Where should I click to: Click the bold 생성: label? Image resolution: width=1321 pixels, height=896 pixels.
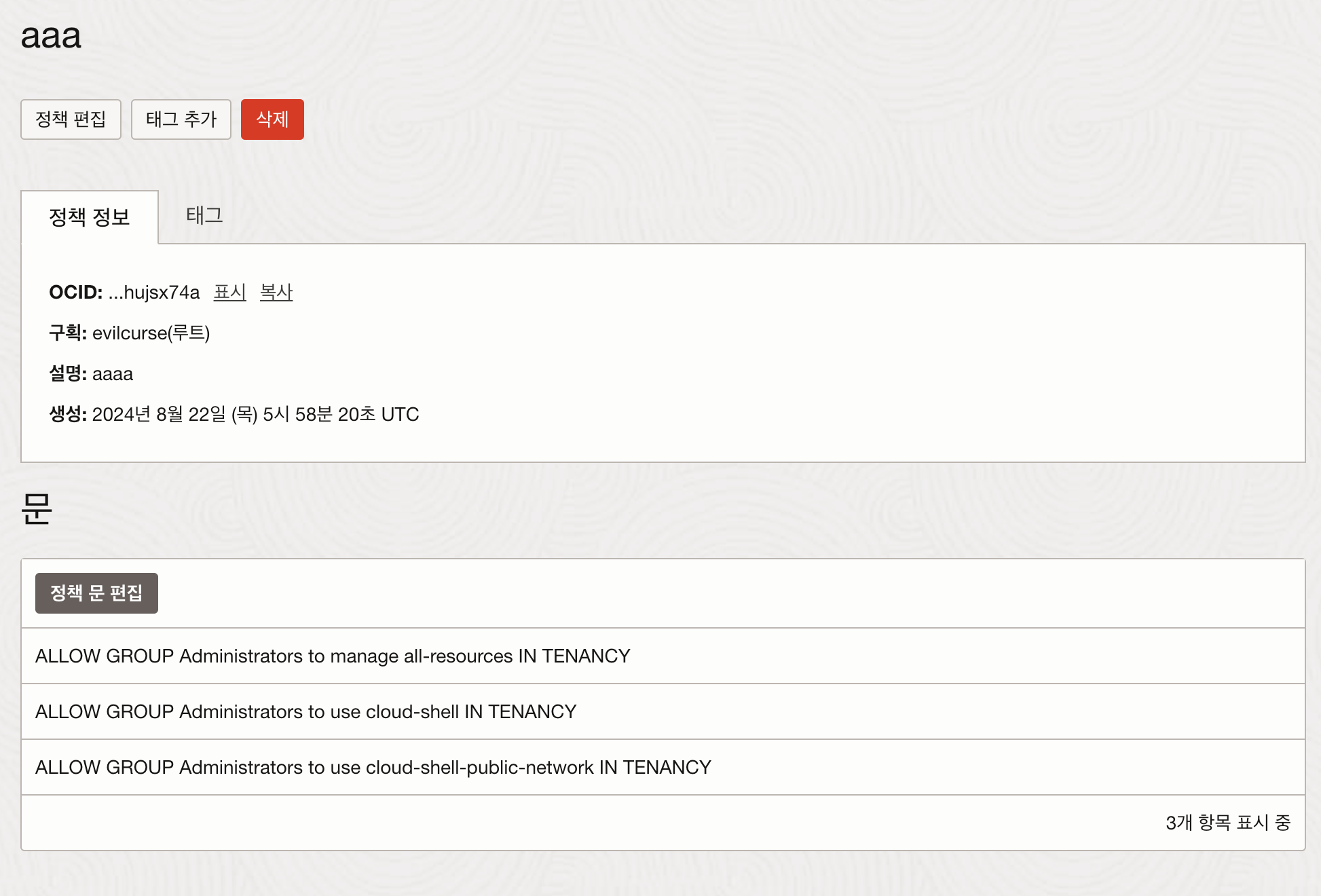coord(67,415)
